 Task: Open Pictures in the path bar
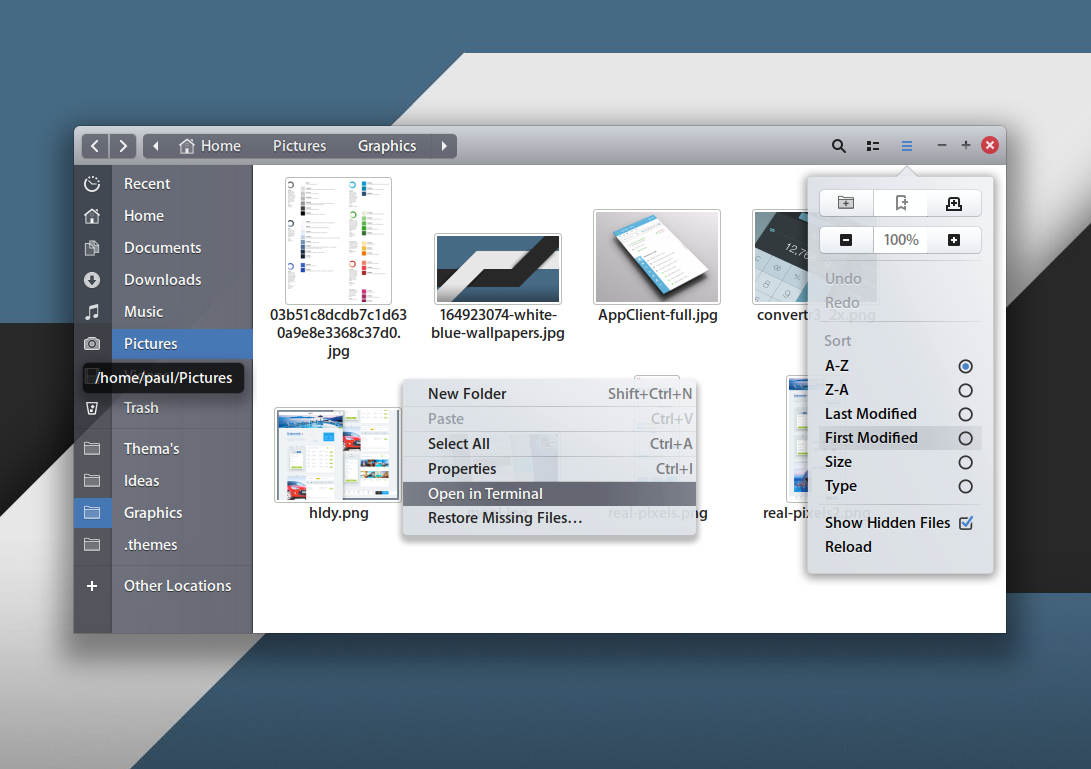coord(299,146)
